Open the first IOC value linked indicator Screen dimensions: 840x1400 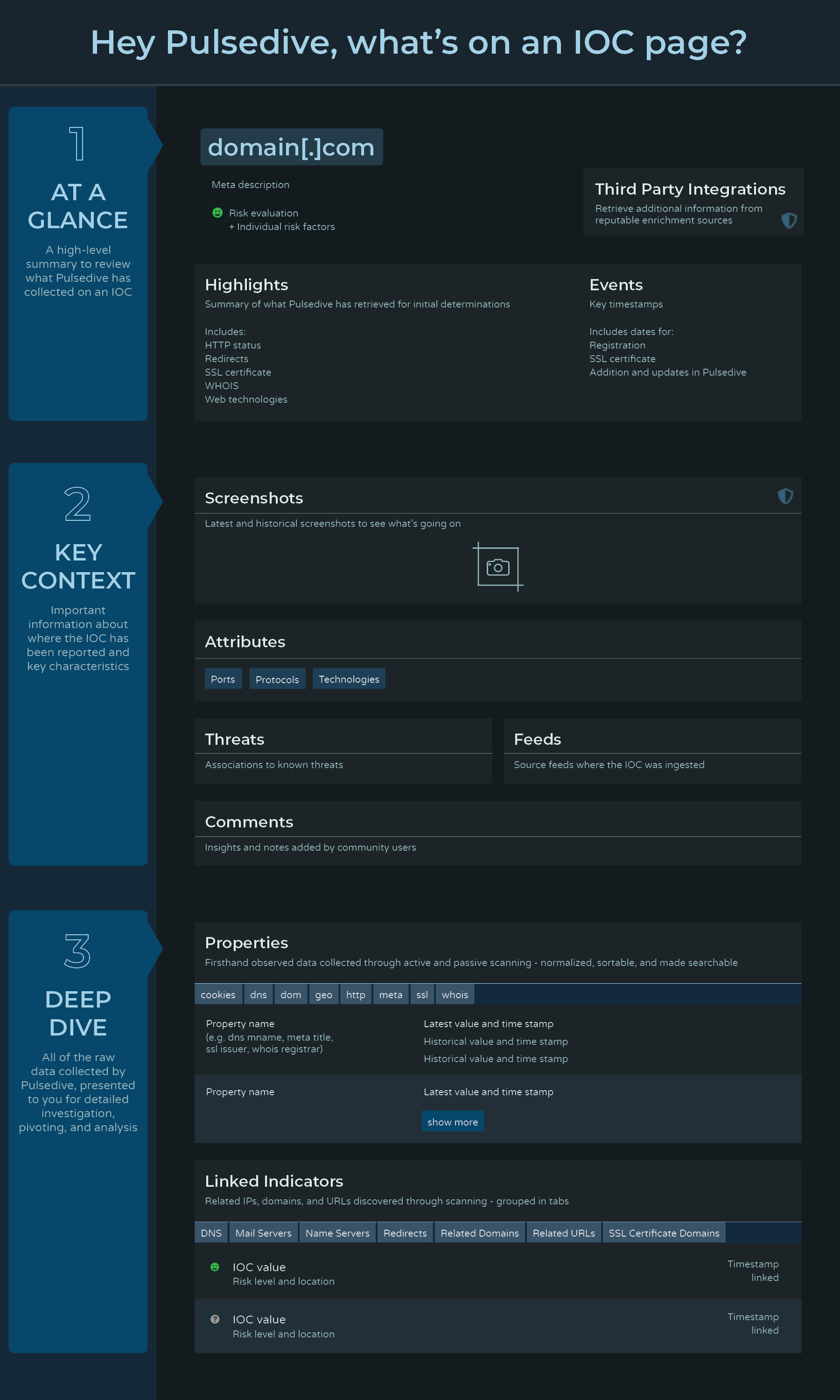click(259, 1267)
